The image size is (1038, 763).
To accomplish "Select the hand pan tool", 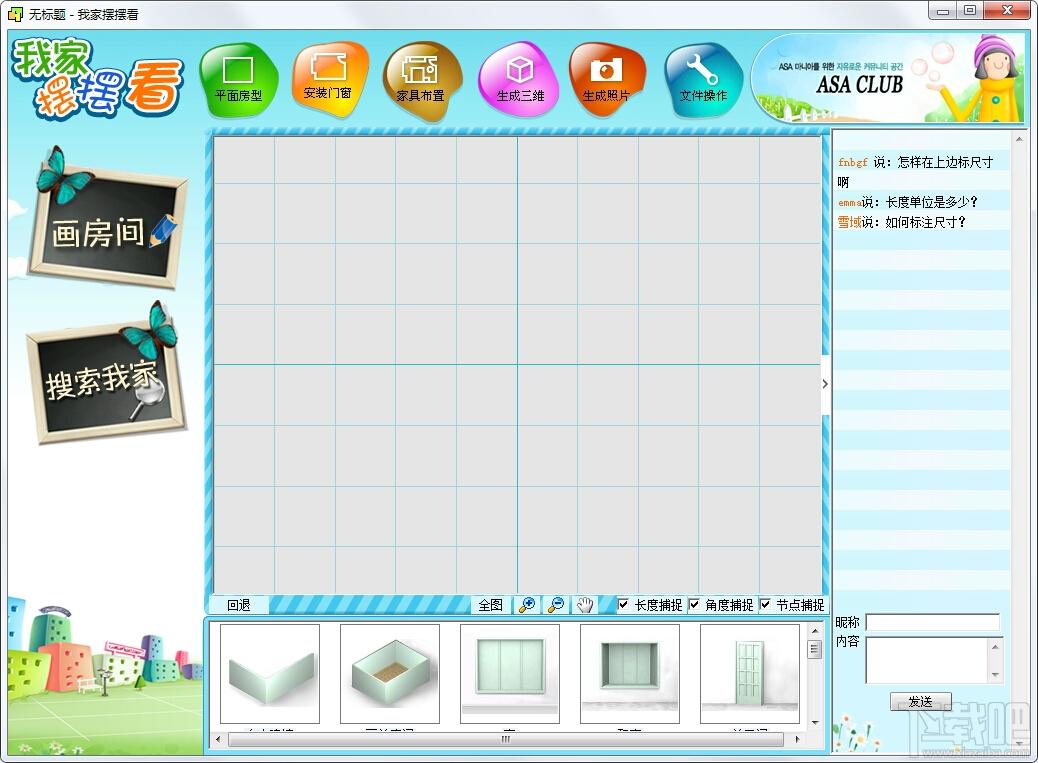I will point(585,605).
